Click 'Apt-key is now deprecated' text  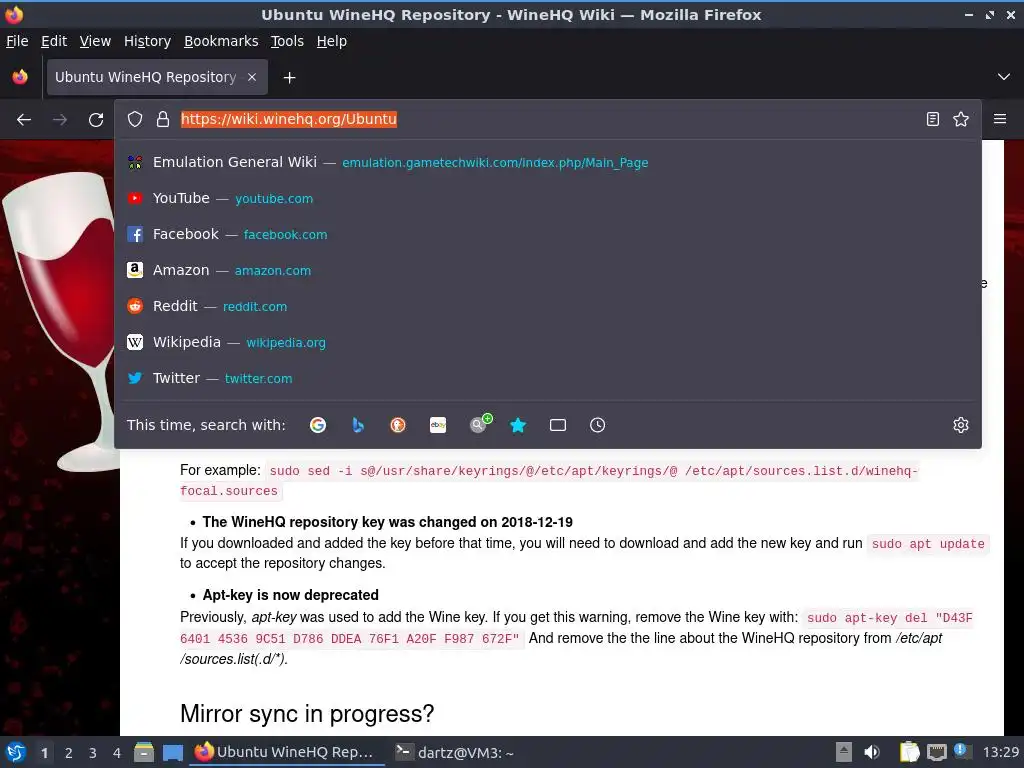coord(291,595)
